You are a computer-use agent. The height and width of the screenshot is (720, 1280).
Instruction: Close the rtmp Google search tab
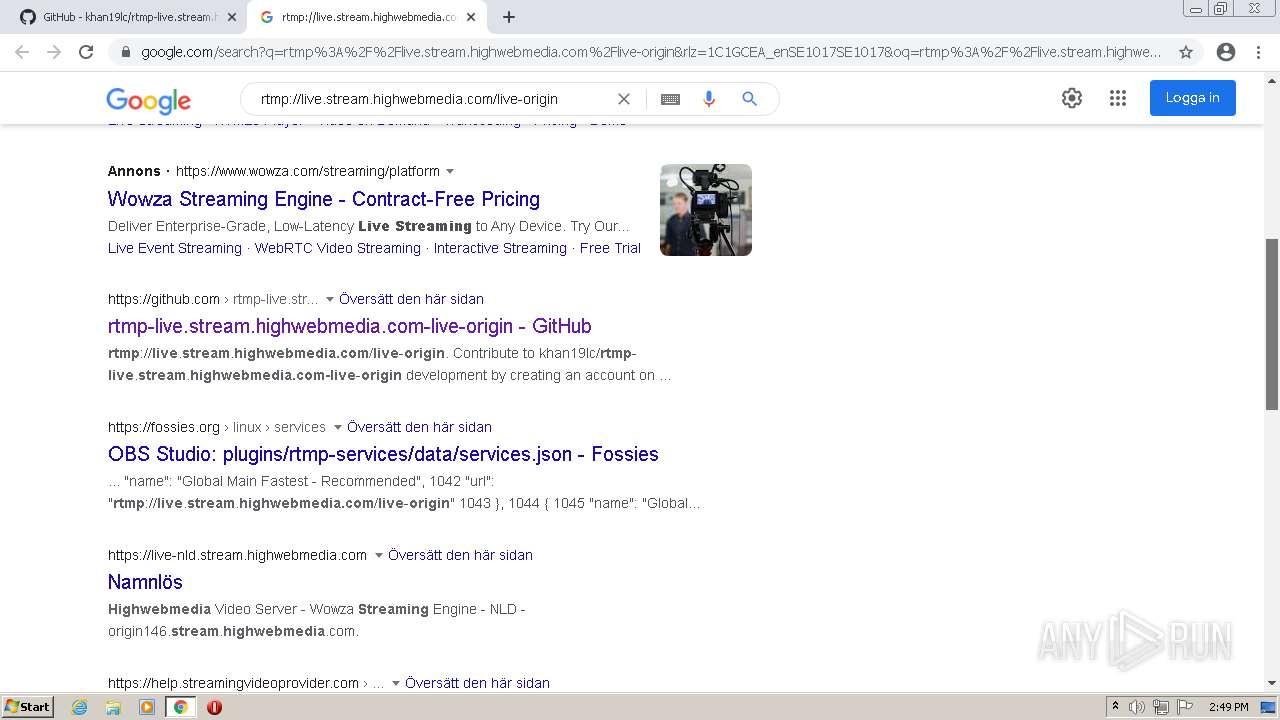click(471, 17)
